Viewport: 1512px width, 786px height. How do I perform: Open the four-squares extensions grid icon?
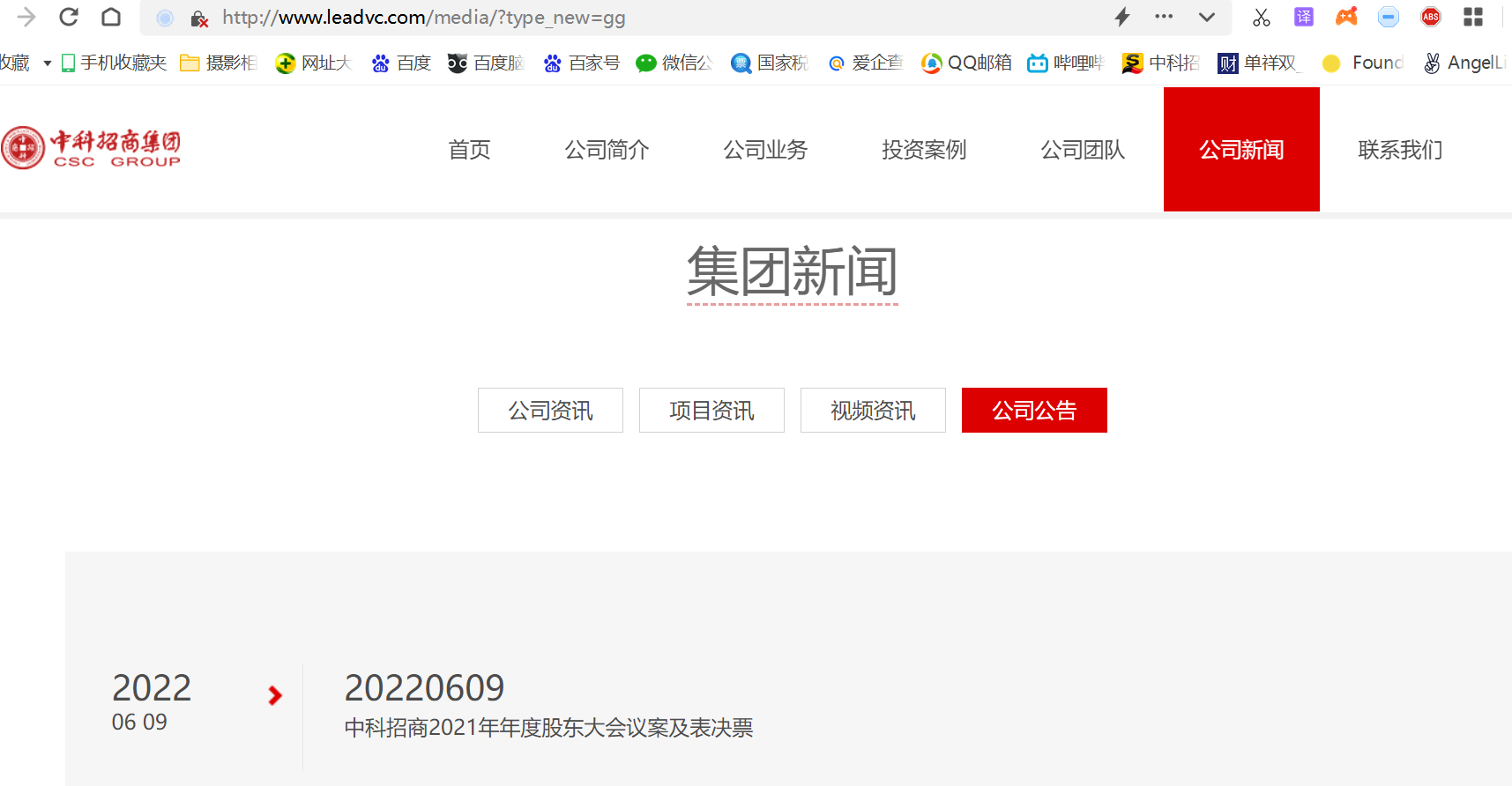point(1473,17)
